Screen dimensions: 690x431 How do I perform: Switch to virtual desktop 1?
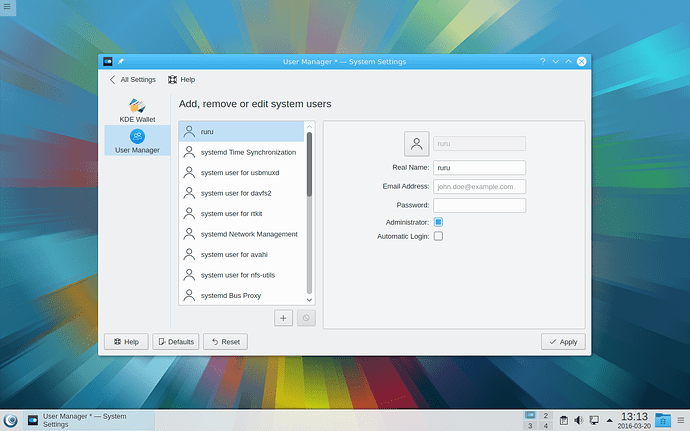(530, 416)
